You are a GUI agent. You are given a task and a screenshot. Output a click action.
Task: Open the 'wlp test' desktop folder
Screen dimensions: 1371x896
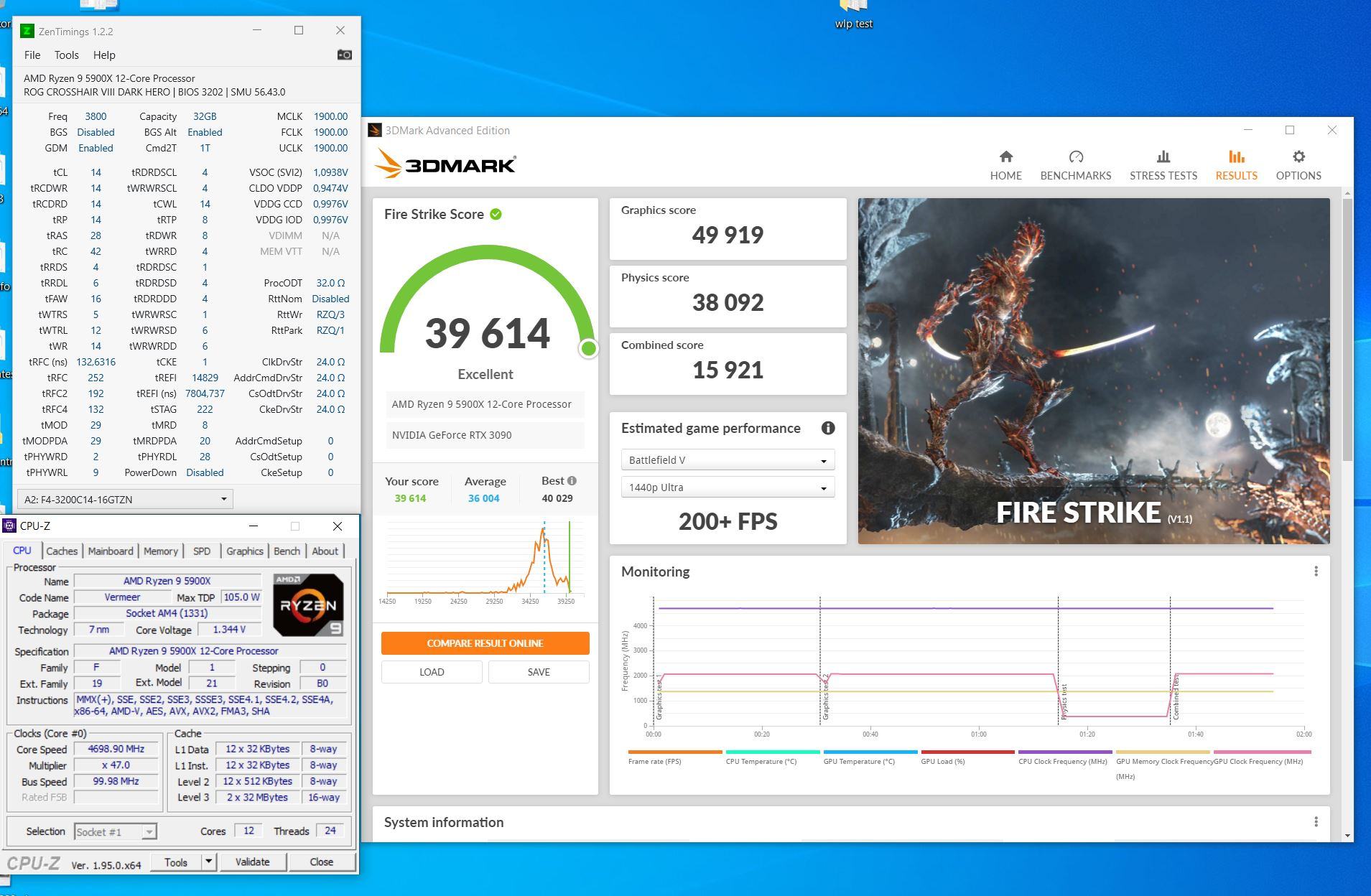[x=854, y=14]
